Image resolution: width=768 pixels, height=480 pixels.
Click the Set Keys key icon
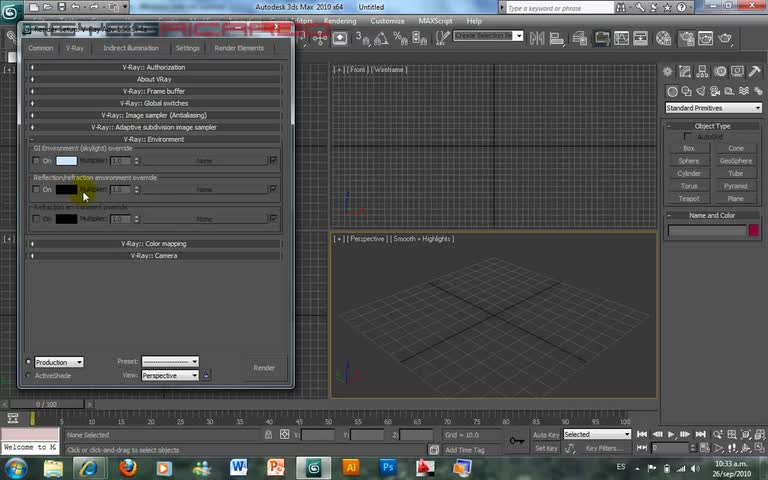click(x=517, y=441)
